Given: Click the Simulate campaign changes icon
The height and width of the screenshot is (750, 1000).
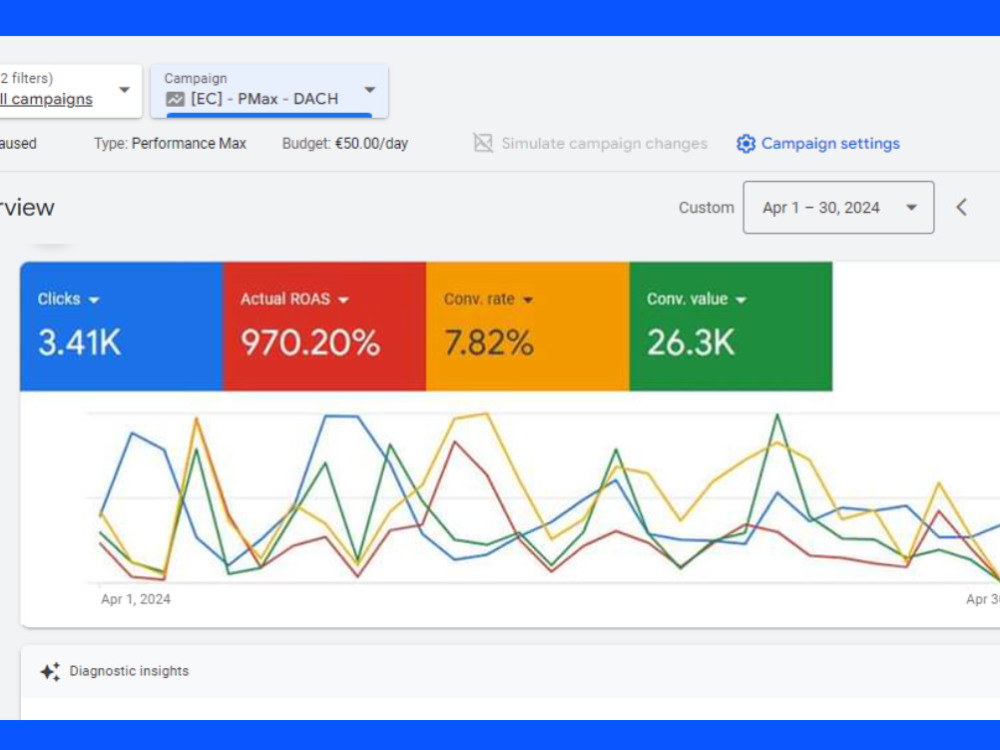Looking at the screenshot, I should [483, 143].
